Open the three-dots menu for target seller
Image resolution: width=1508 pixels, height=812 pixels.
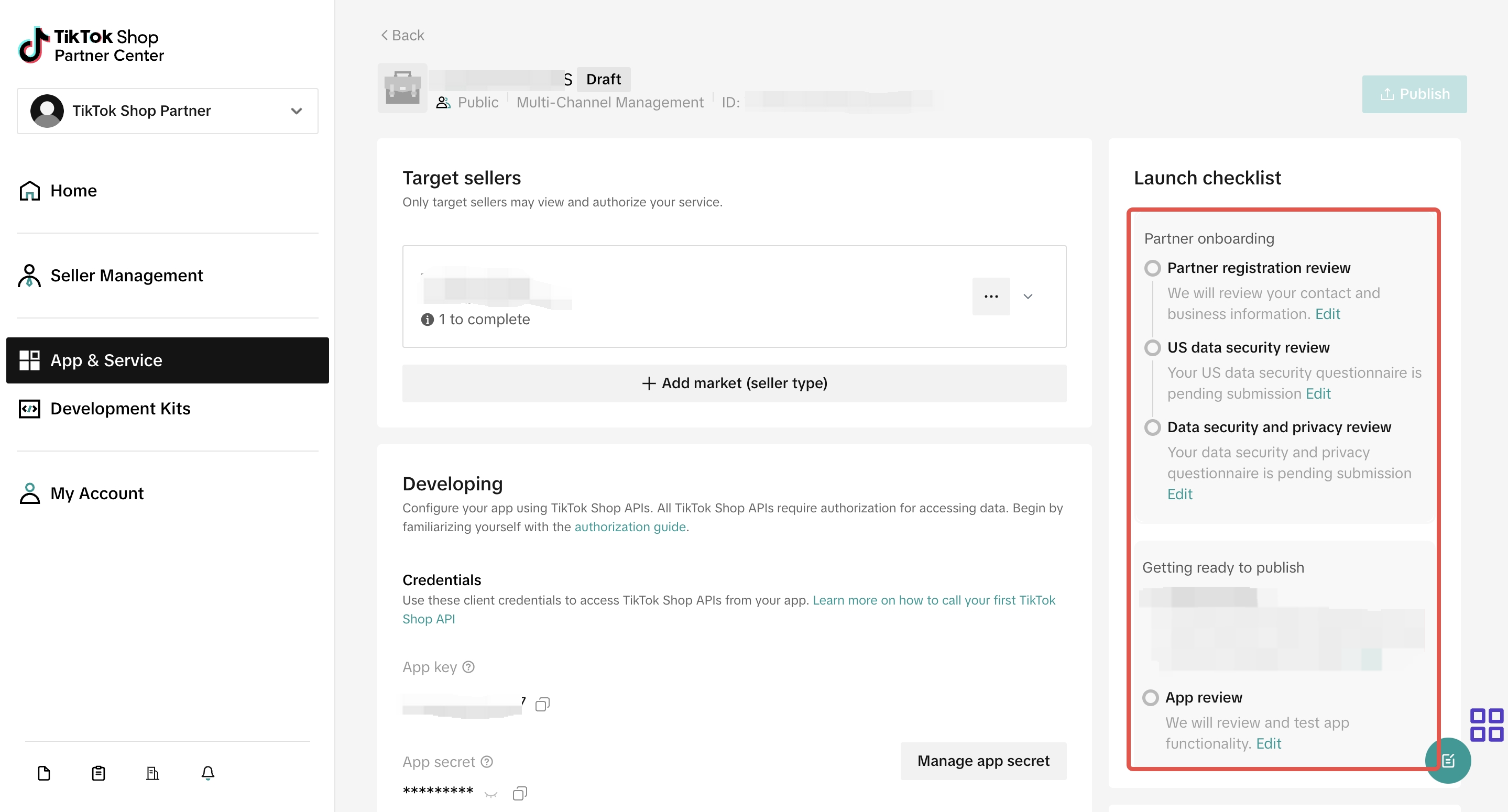pyautogui.click(x=991, y=296)
